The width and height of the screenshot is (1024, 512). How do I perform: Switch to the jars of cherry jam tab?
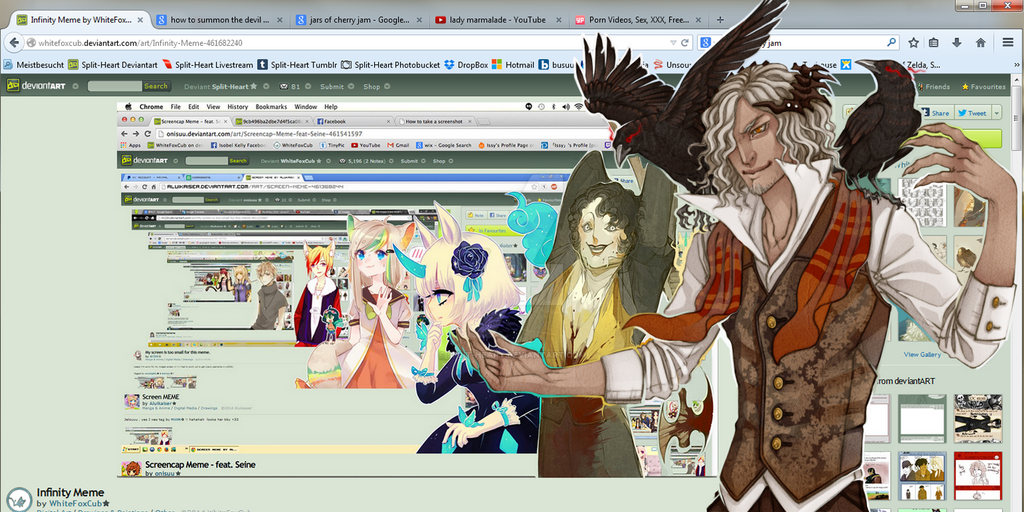[x=360, y=20]
